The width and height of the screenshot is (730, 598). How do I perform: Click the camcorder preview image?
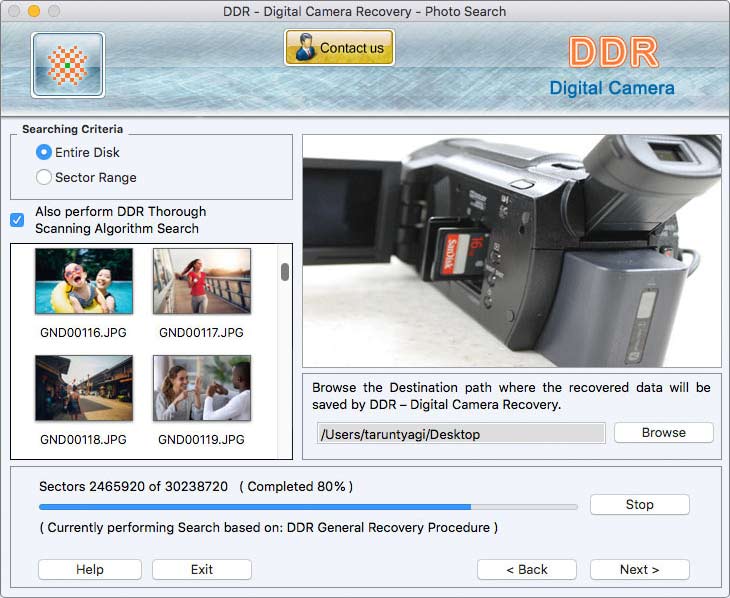point(512,251)
